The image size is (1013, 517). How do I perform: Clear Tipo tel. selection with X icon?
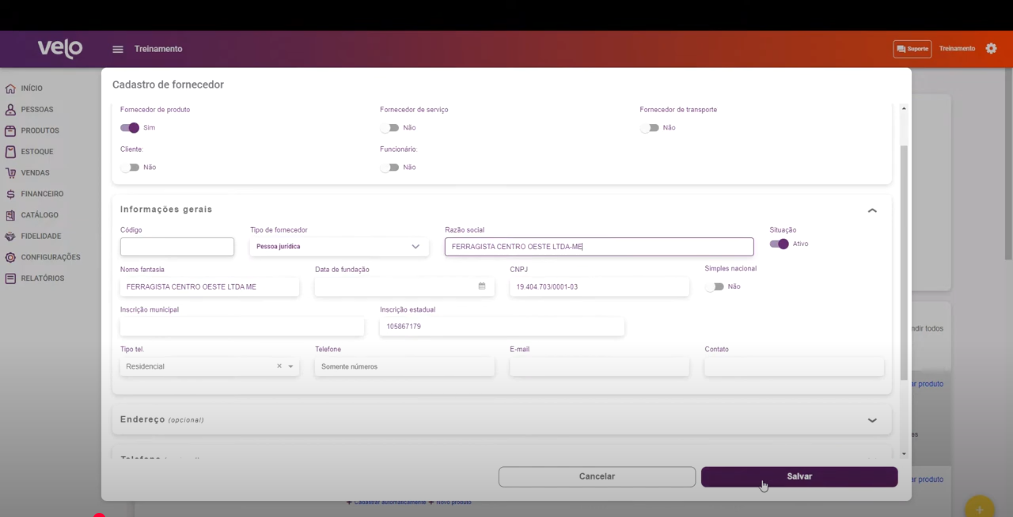coord(279,367)
